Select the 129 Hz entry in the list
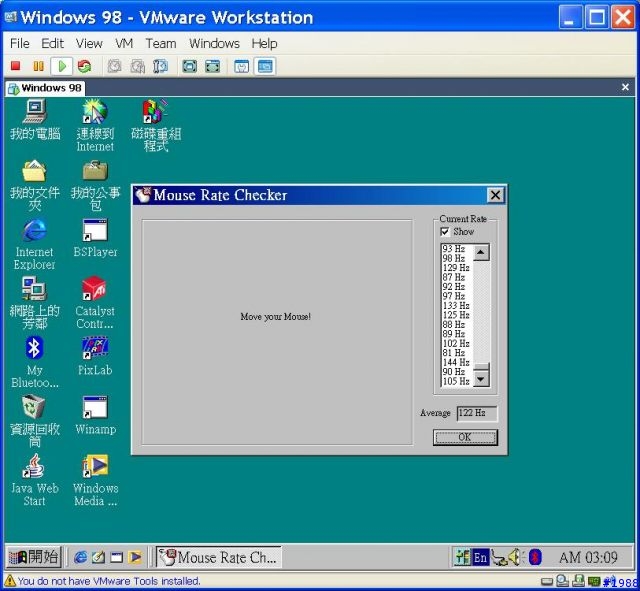 point(456,268)
